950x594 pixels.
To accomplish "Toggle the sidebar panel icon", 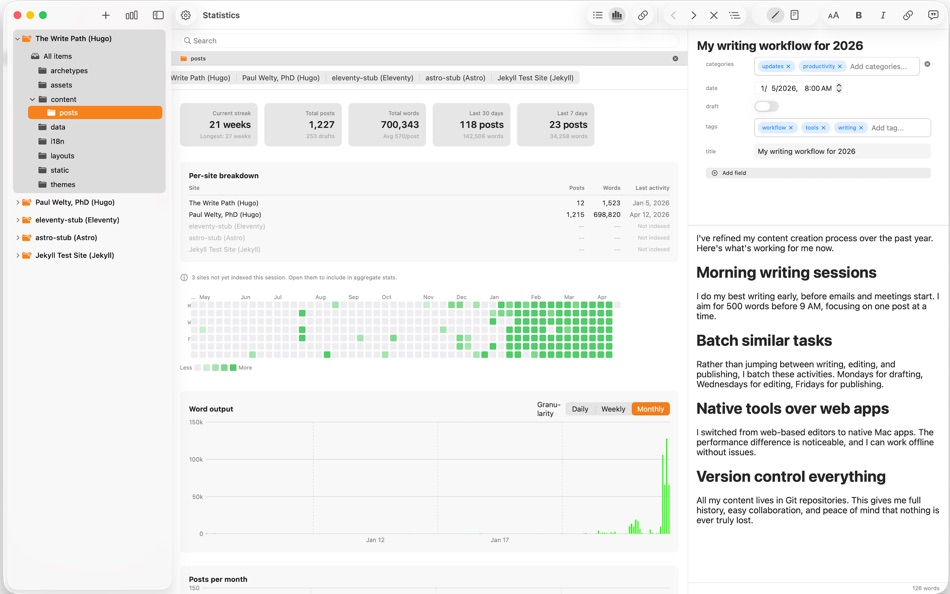I will (158, 15).
